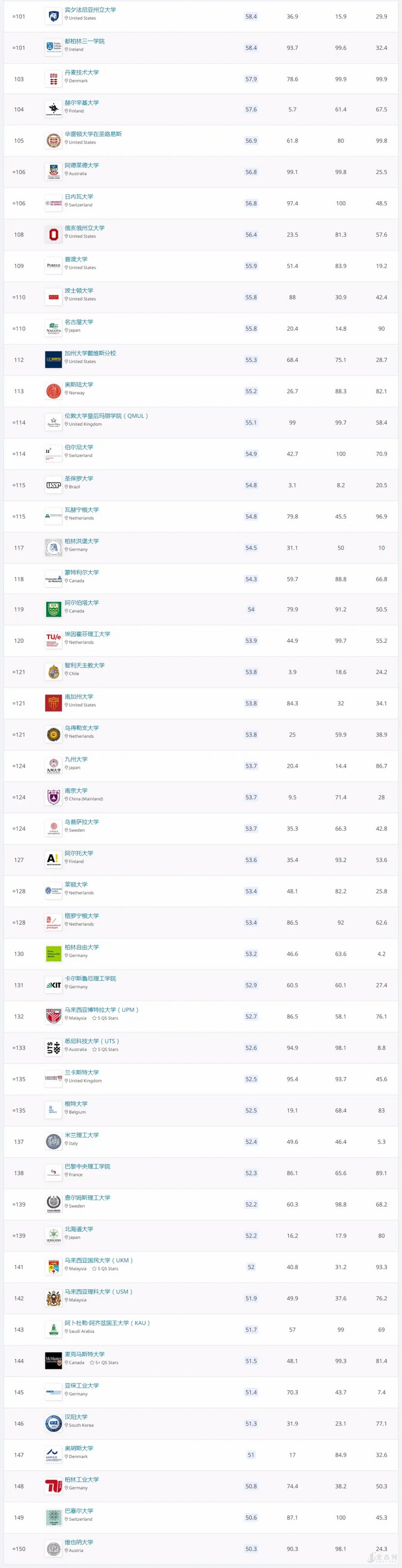Viewport: 402px width, 1568px height.
Task: Click the UTS logo for 悉尼科技大学
Action: 54,1047
